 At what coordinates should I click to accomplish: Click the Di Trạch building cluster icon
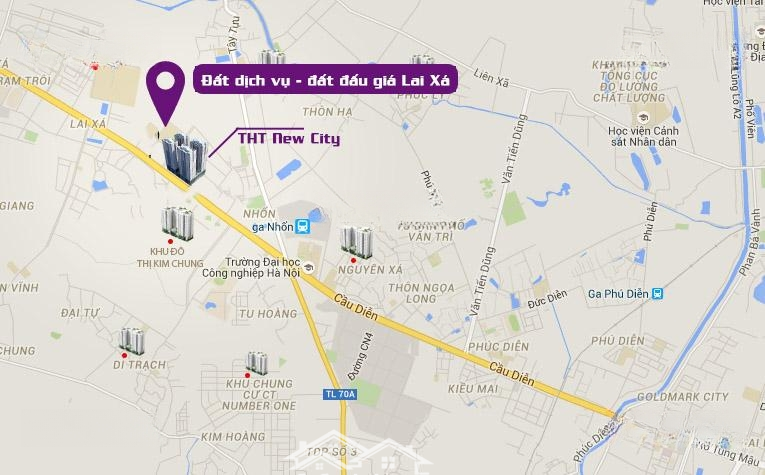click(x=132, y=341)
